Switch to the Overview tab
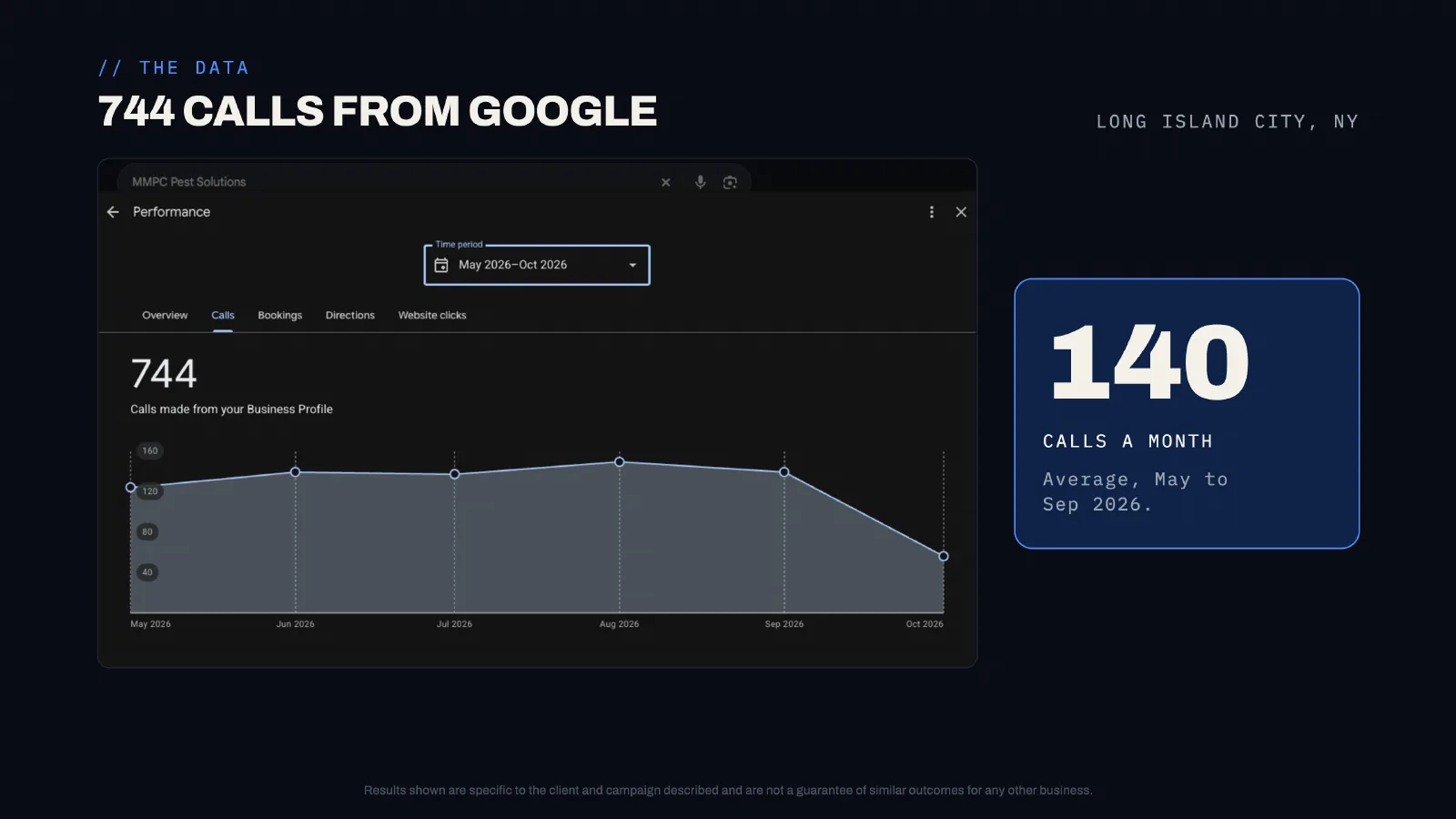The image size is (1456, 819). tap(165, 316)
